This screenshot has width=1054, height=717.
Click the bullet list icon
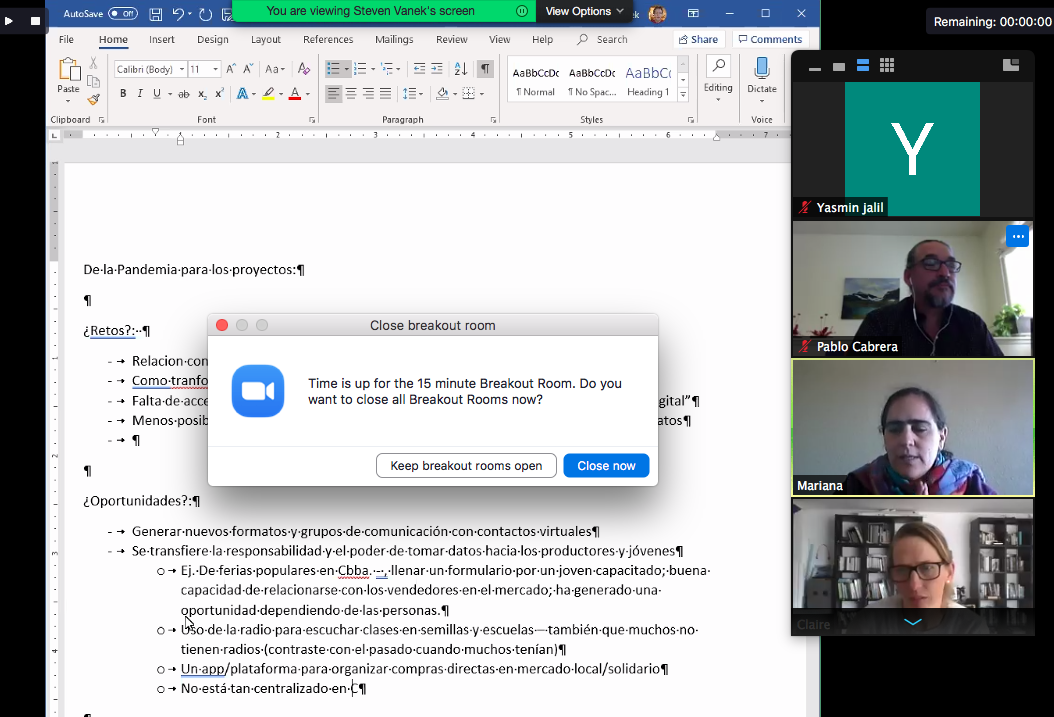[x=333, y=69]
